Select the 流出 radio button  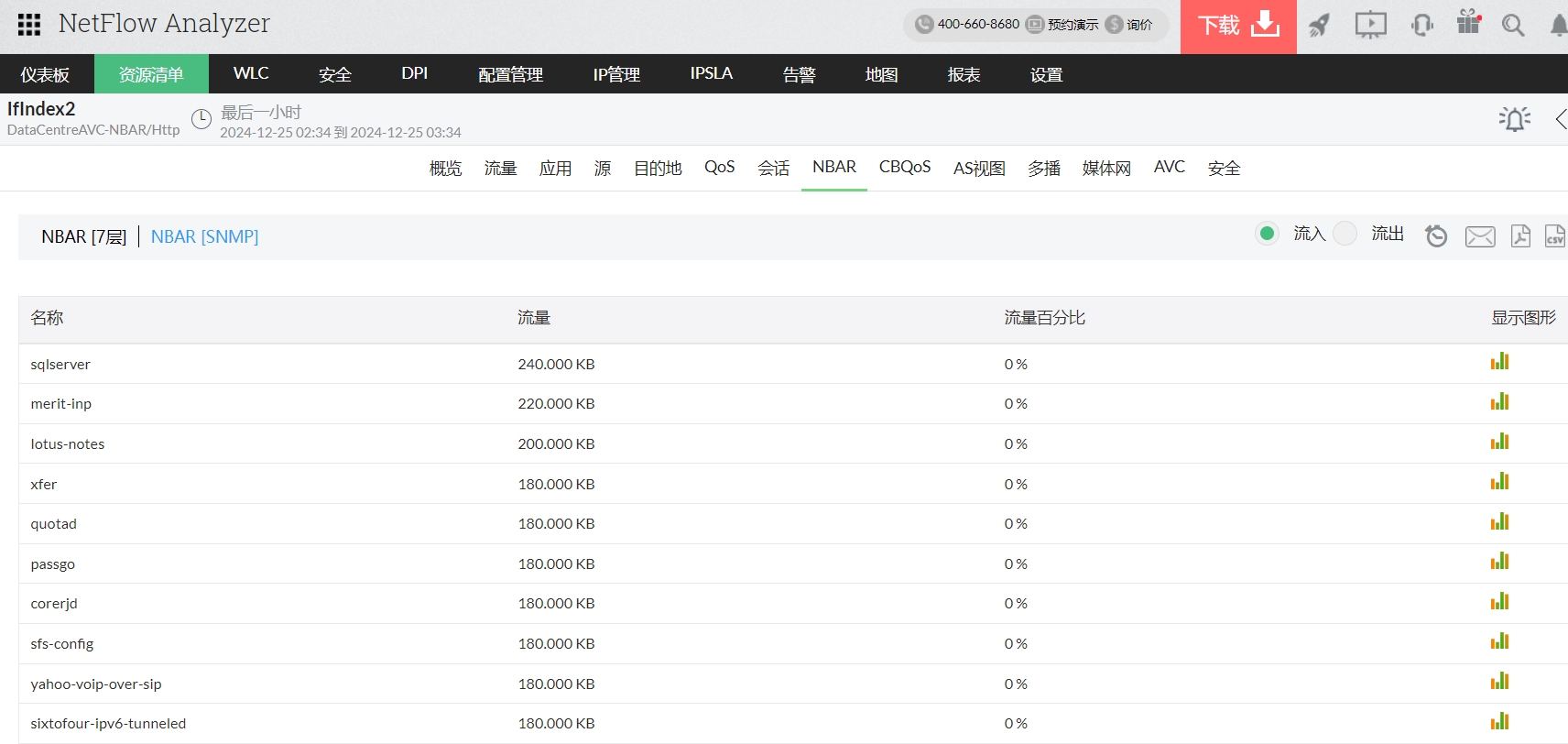(1345, 234)
